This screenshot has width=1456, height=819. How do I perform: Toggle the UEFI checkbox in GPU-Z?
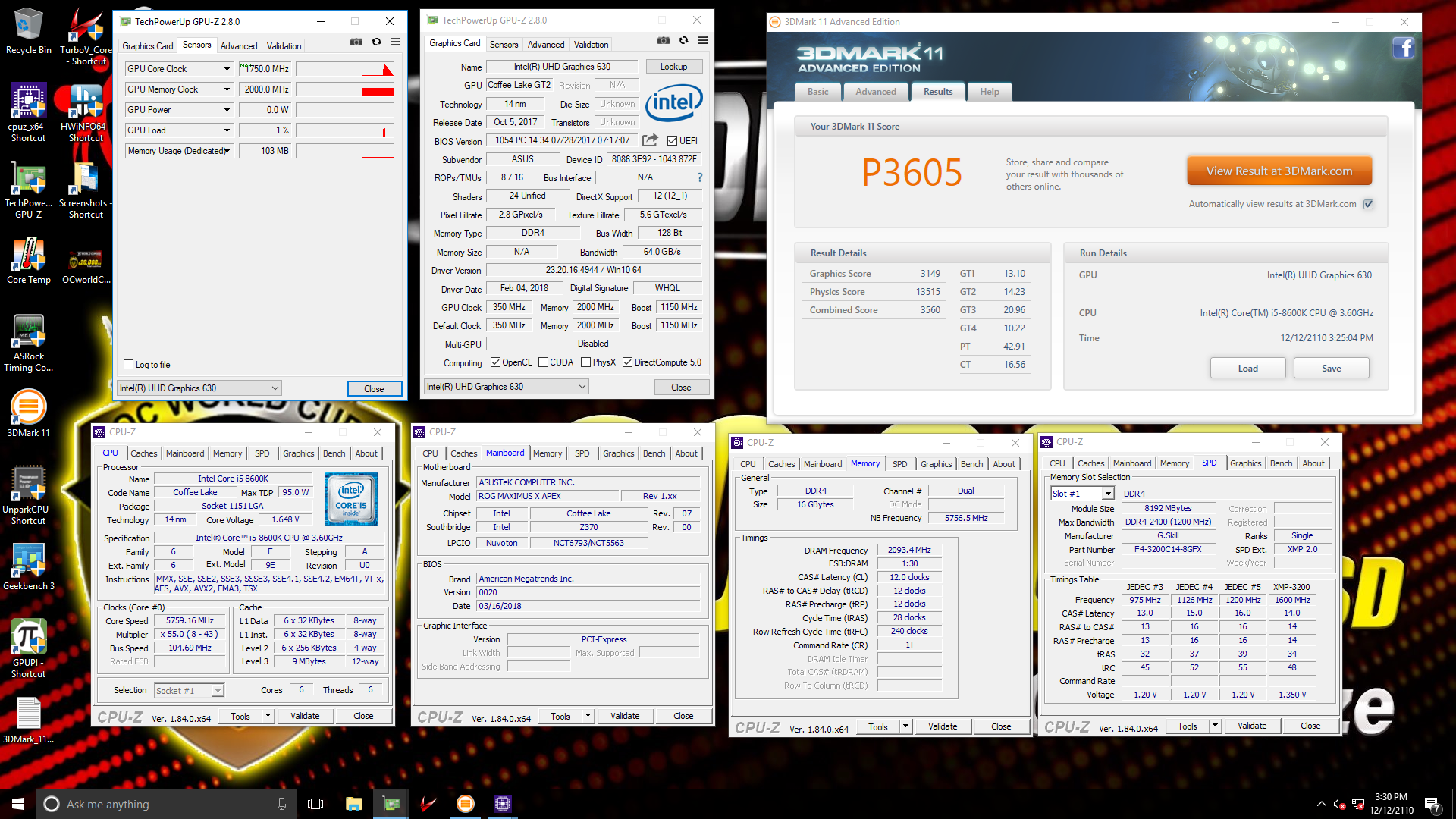[x=672, y=140]
